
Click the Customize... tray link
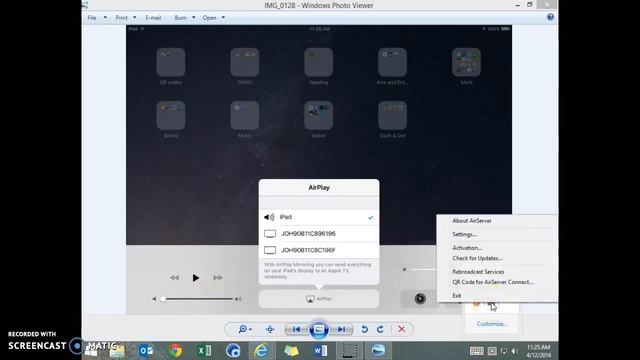tap(492, 324)
